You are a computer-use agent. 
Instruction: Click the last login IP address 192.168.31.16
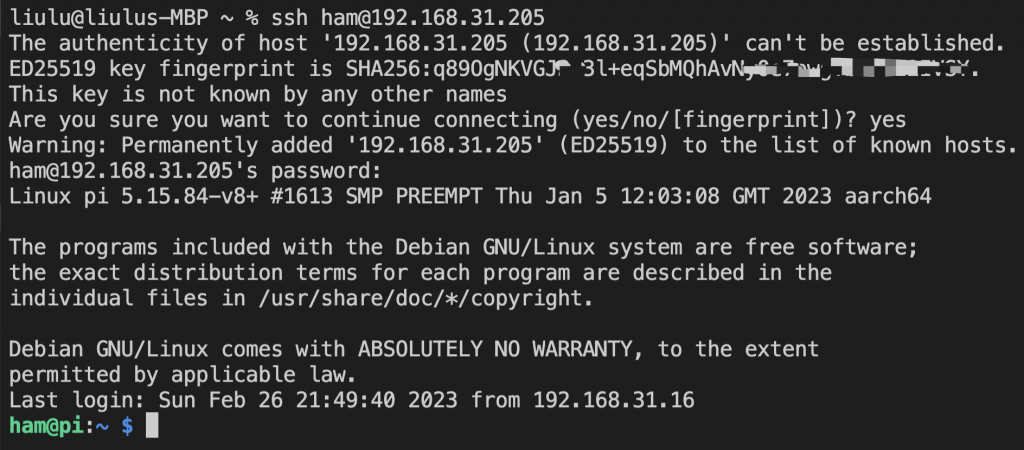[x=614, y=401]
